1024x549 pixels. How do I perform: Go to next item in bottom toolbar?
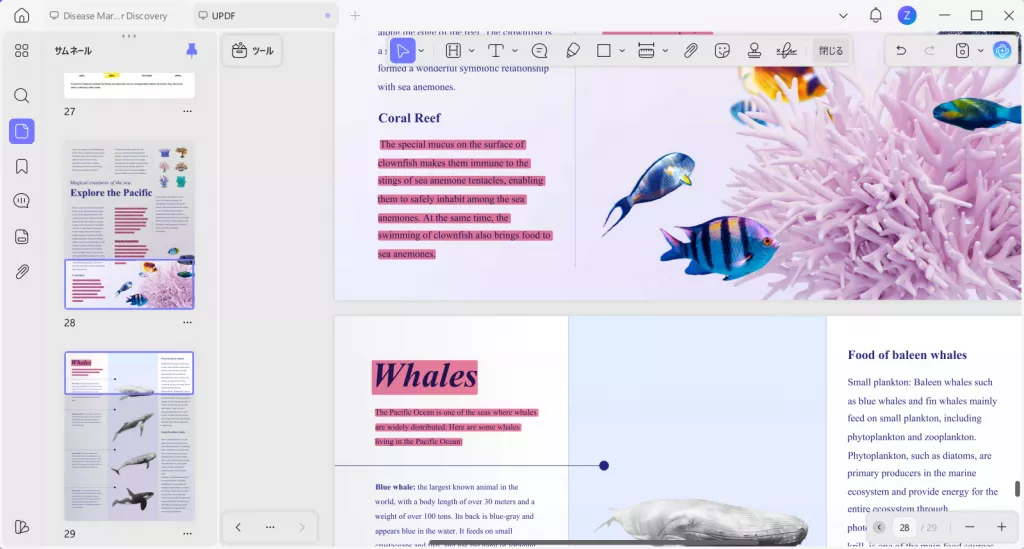pos(302,527)
